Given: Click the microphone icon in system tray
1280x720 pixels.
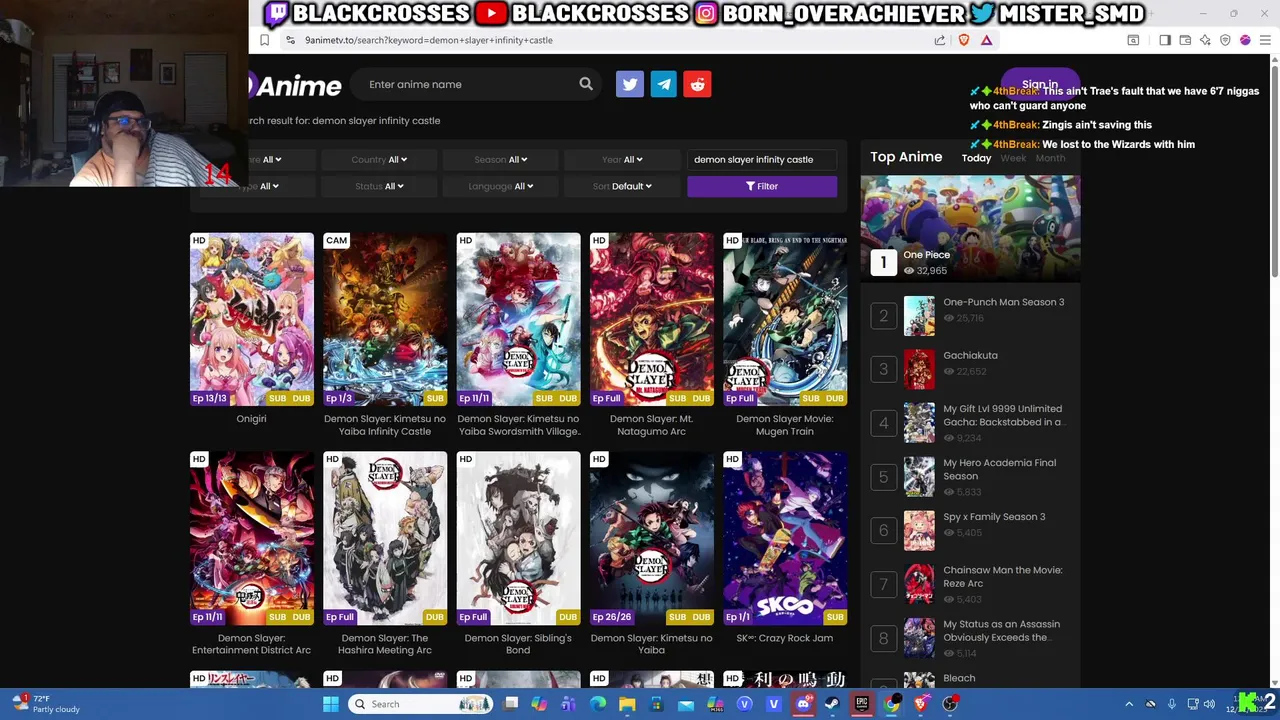Looking at the screenshot, I should pos(1171,704).
